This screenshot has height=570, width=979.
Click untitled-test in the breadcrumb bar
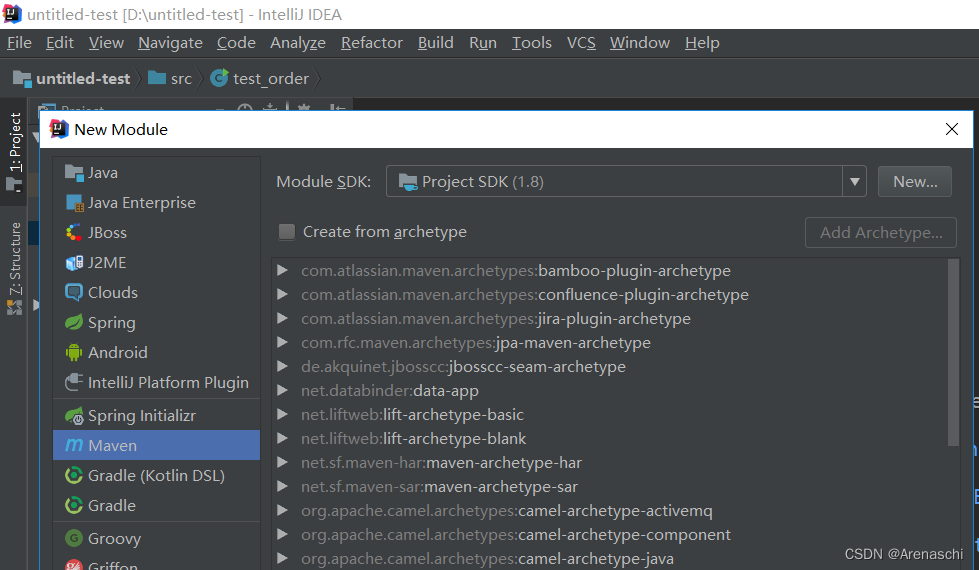[83, 79]
